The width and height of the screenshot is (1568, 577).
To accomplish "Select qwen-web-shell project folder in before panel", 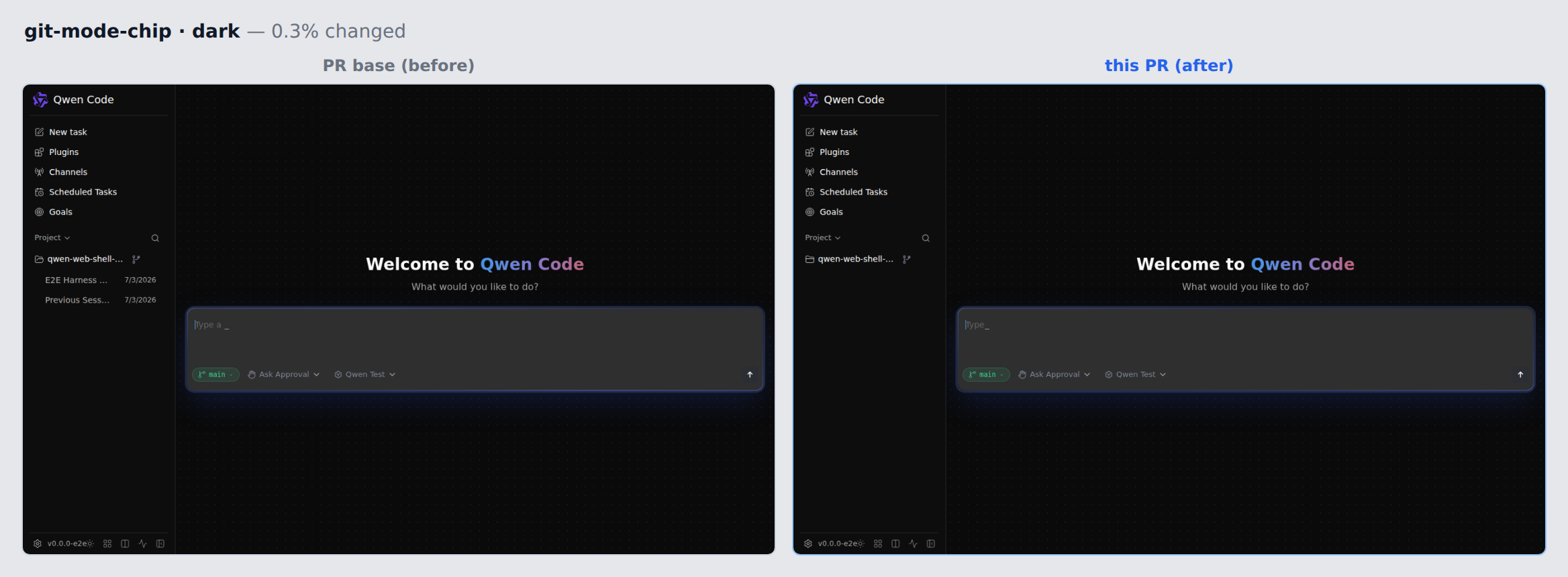I will coord(79,259).
